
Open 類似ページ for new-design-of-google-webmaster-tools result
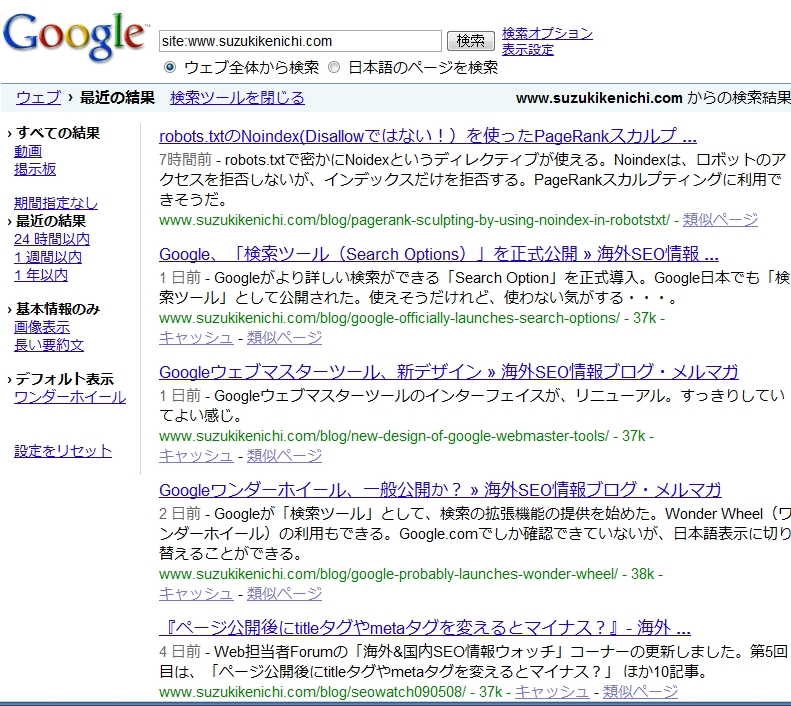click(285, 455)
